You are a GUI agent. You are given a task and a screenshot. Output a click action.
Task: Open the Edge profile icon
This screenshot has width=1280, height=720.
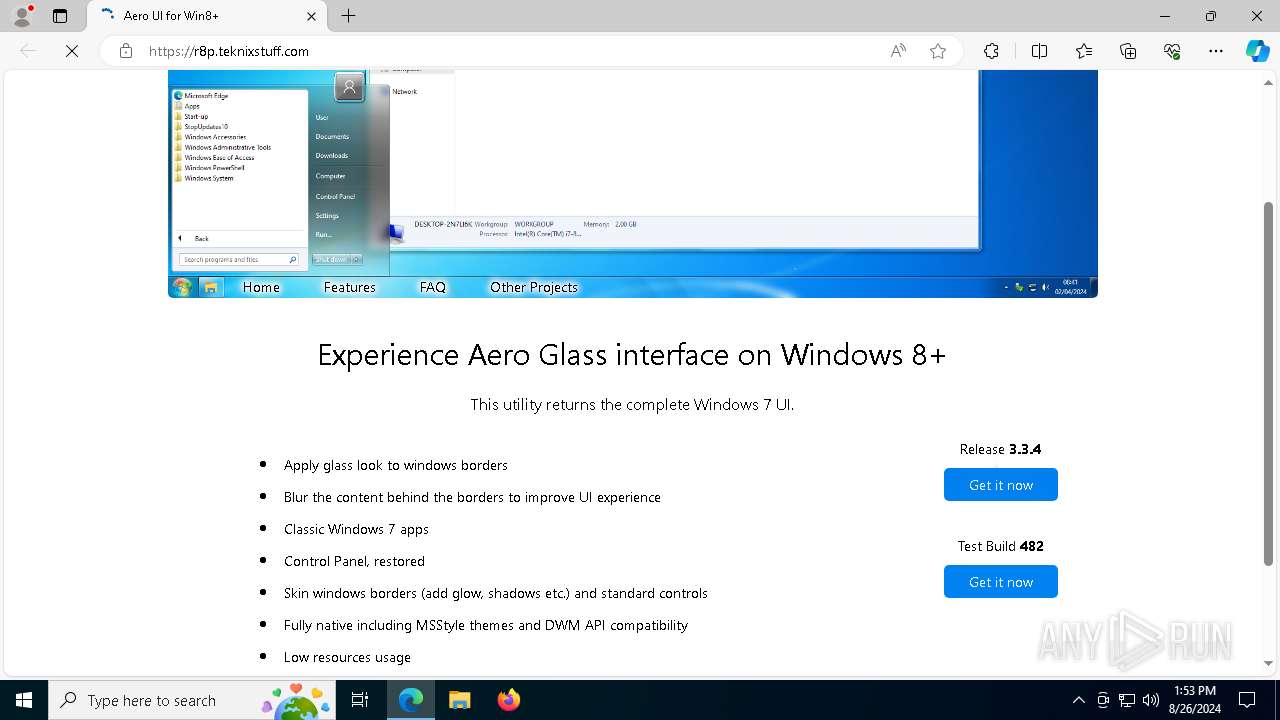(22, 16)
